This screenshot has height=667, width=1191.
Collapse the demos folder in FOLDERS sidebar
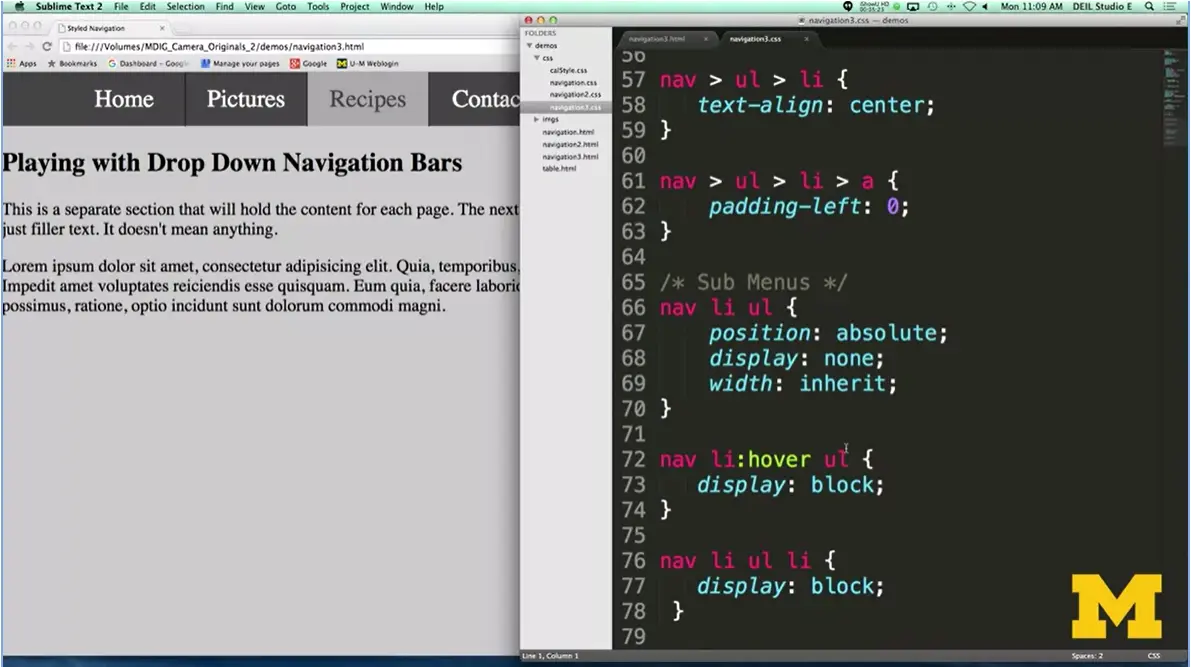click(531, 44)
